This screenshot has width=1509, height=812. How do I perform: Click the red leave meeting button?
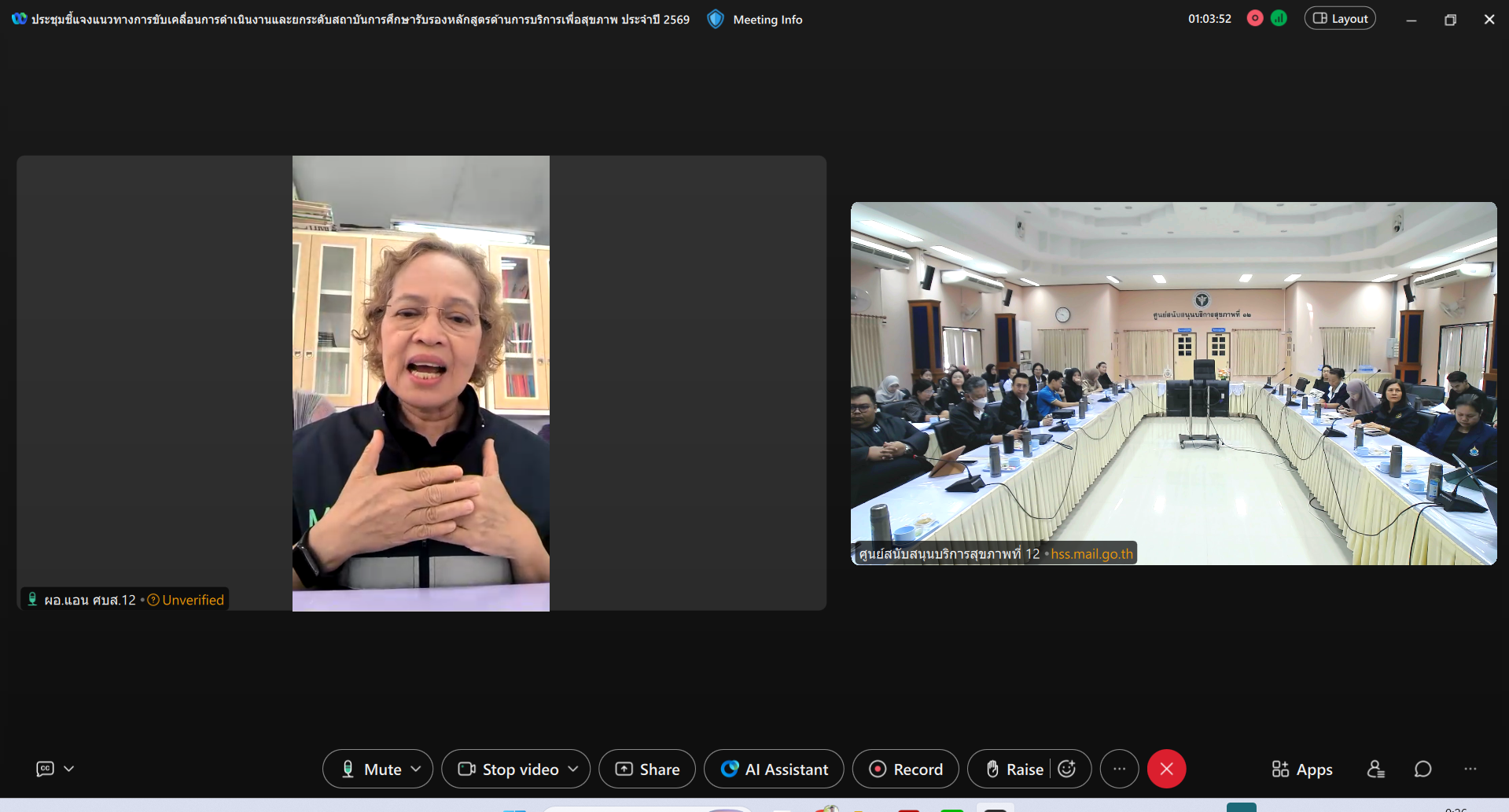pyautogui.click(x=1166, y=769)
